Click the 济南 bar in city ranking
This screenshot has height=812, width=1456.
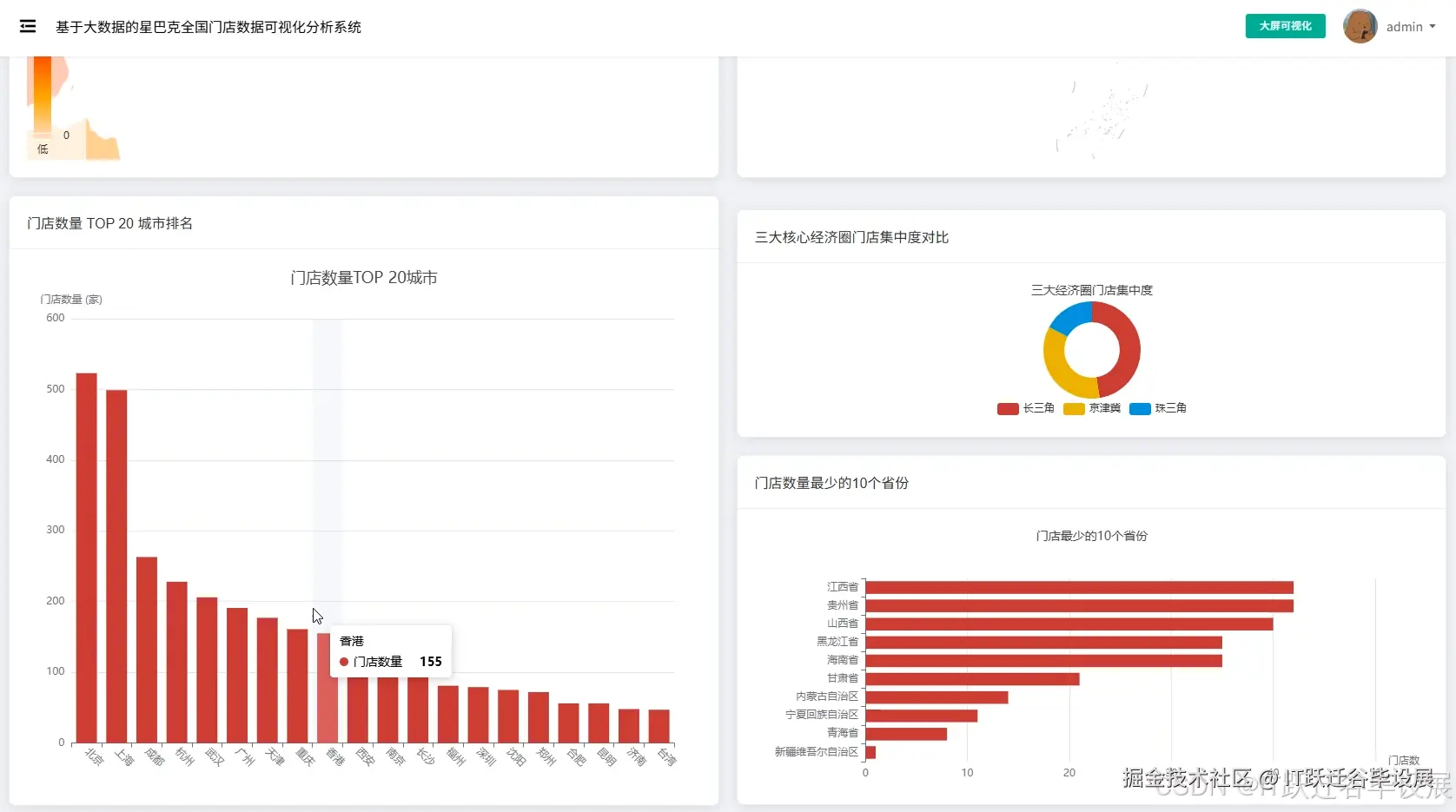coord(629,725)
